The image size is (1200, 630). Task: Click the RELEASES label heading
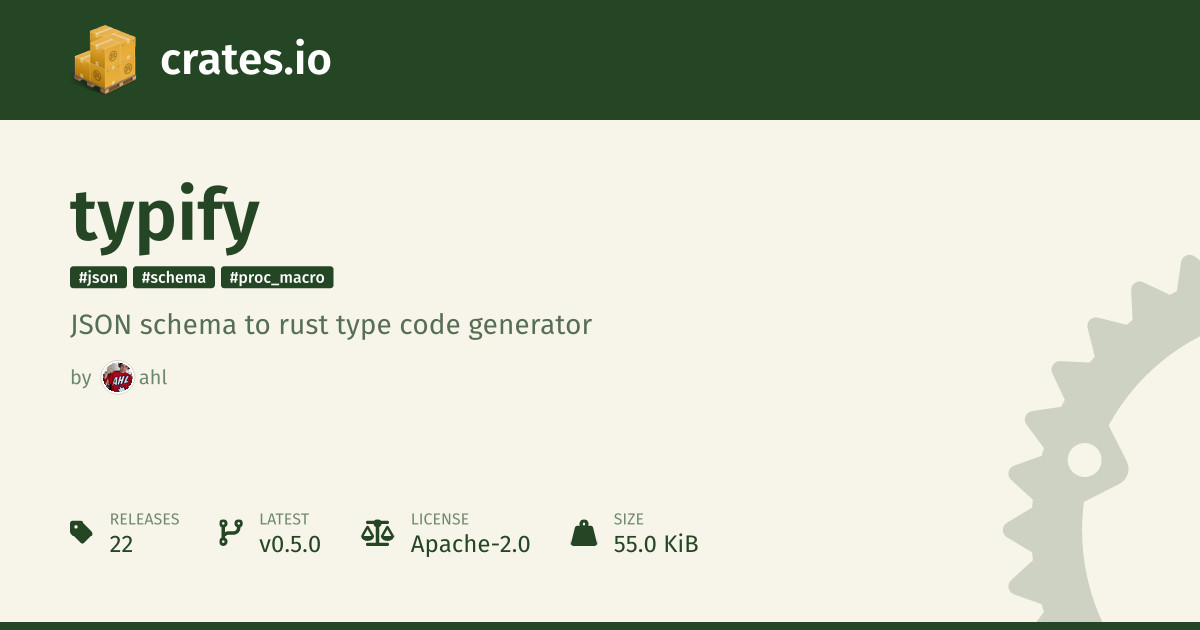click(x=144, y=519)
